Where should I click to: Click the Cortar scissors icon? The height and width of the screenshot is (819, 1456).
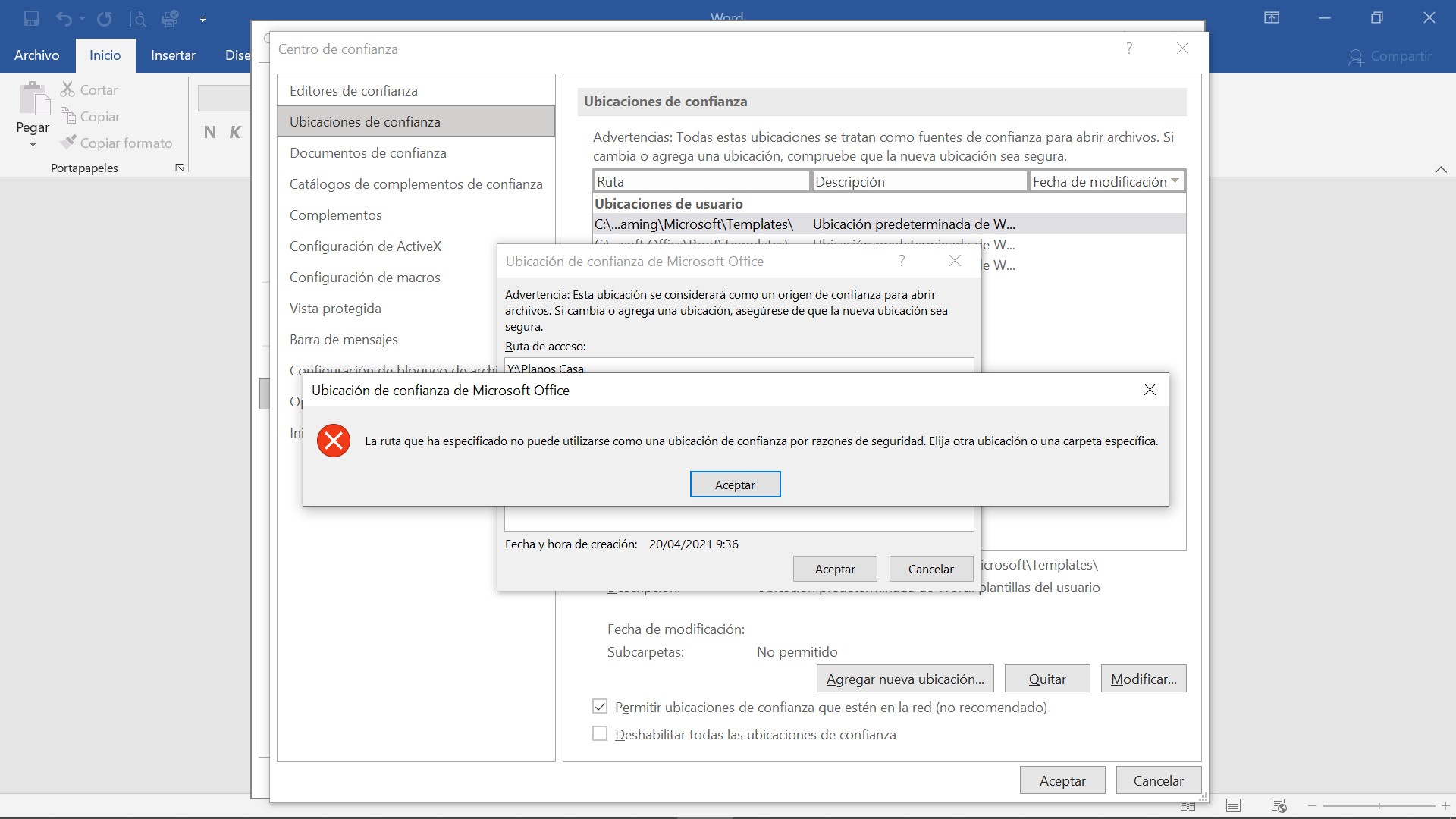[x=68, y=89]
